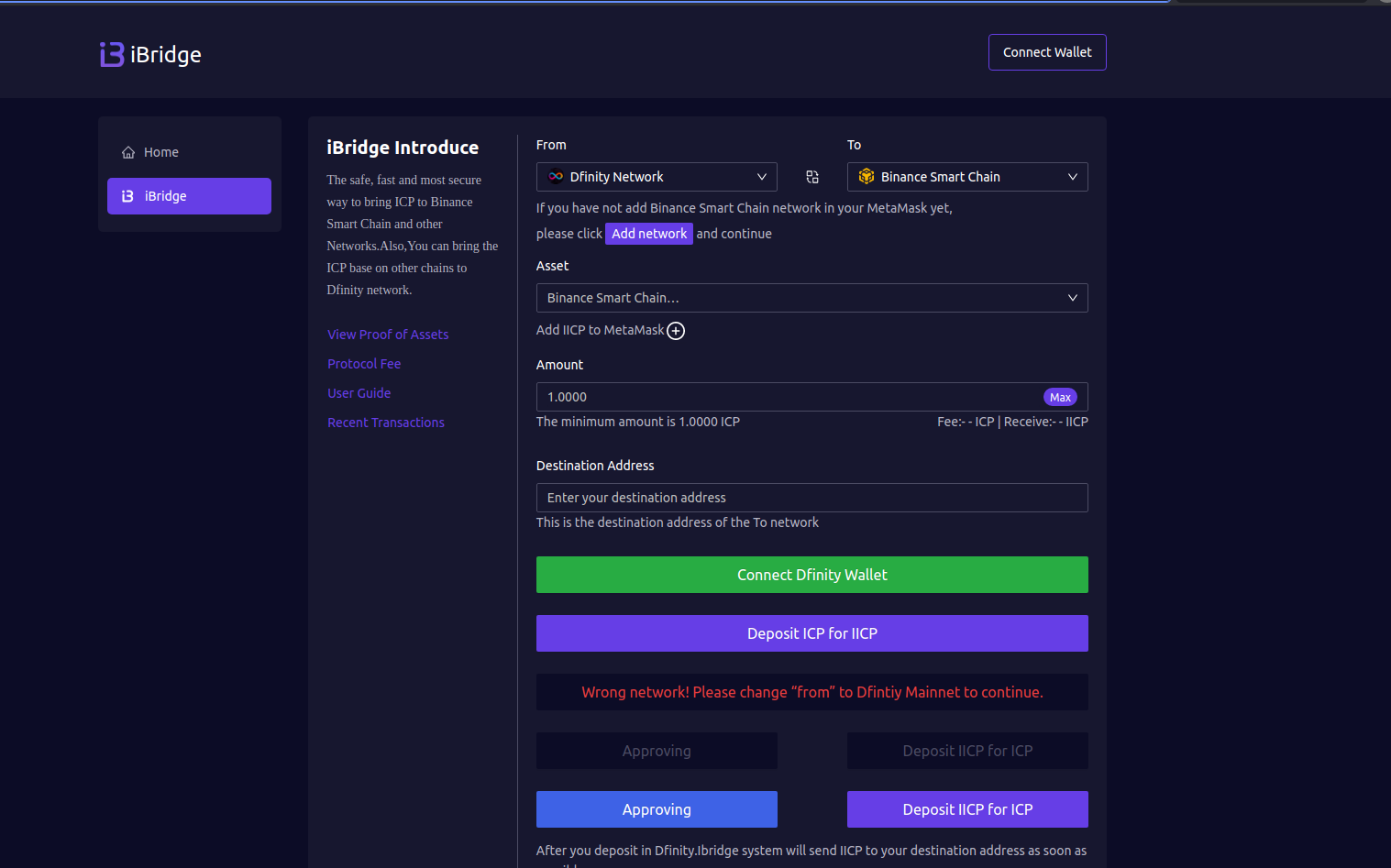Click the Dfinity Network infinity logo icon
The width and height of the screenshot is (1391, 868).
click(x=556, y=177)
